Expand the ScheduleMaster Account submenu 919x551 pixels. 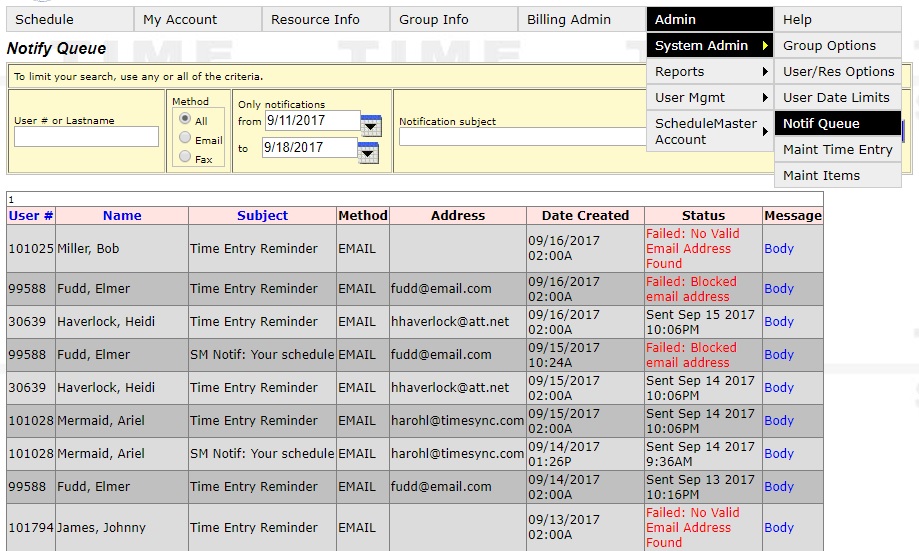pyautogui.click(x=710, y=131)
